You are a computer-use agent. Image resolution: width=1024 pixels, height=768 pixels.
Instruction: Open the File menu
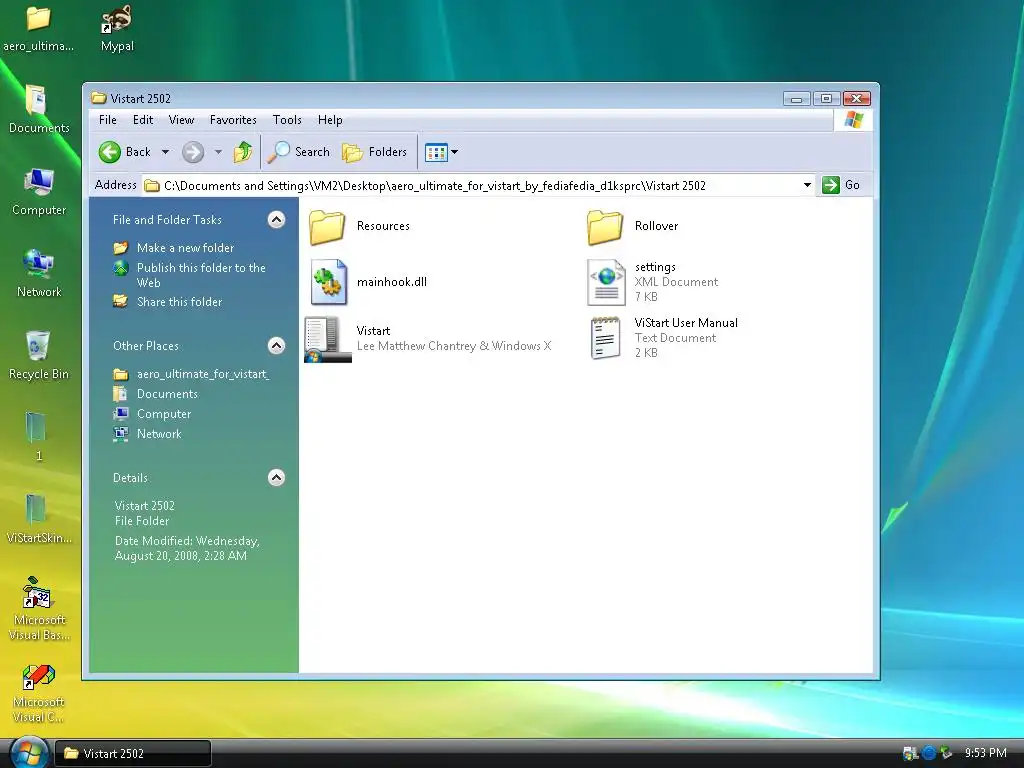click(x=108, y=120)
